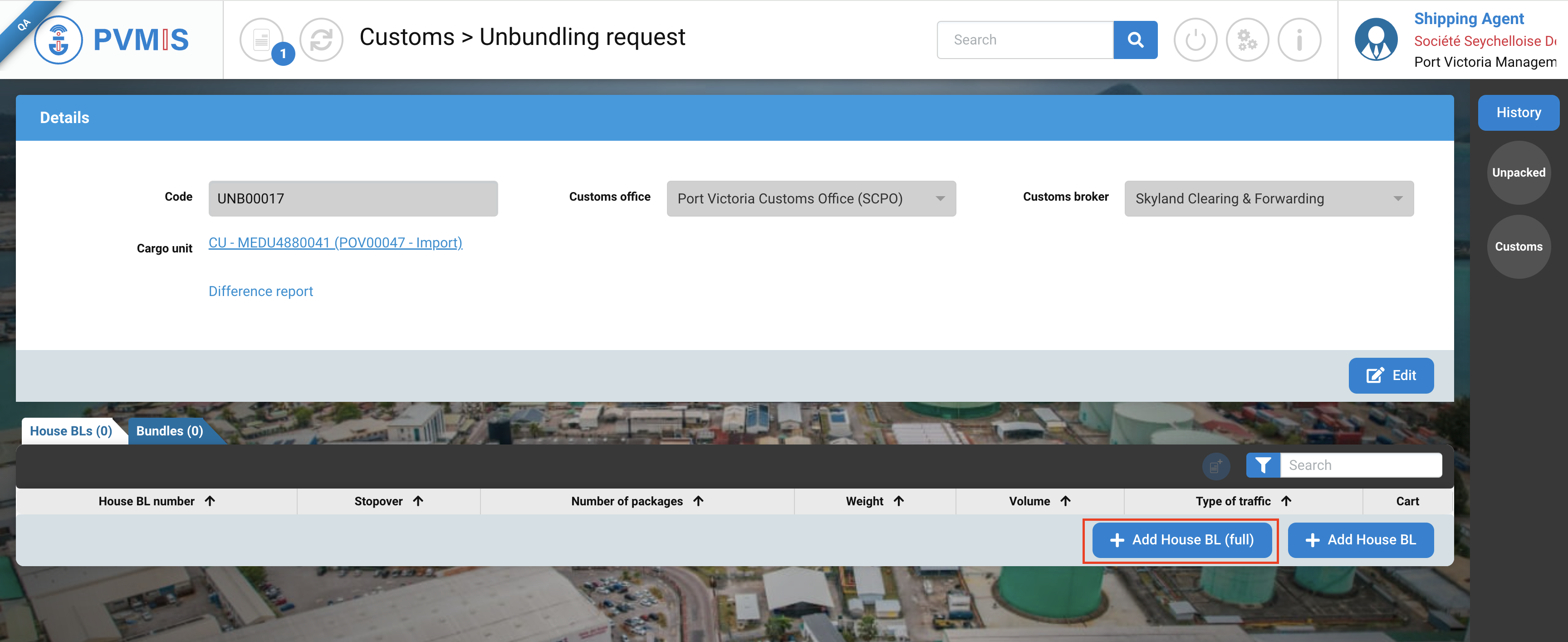Click the power logout icon
The height and width of the screenshot is (642, 1568).
(x=1195, y=40)
